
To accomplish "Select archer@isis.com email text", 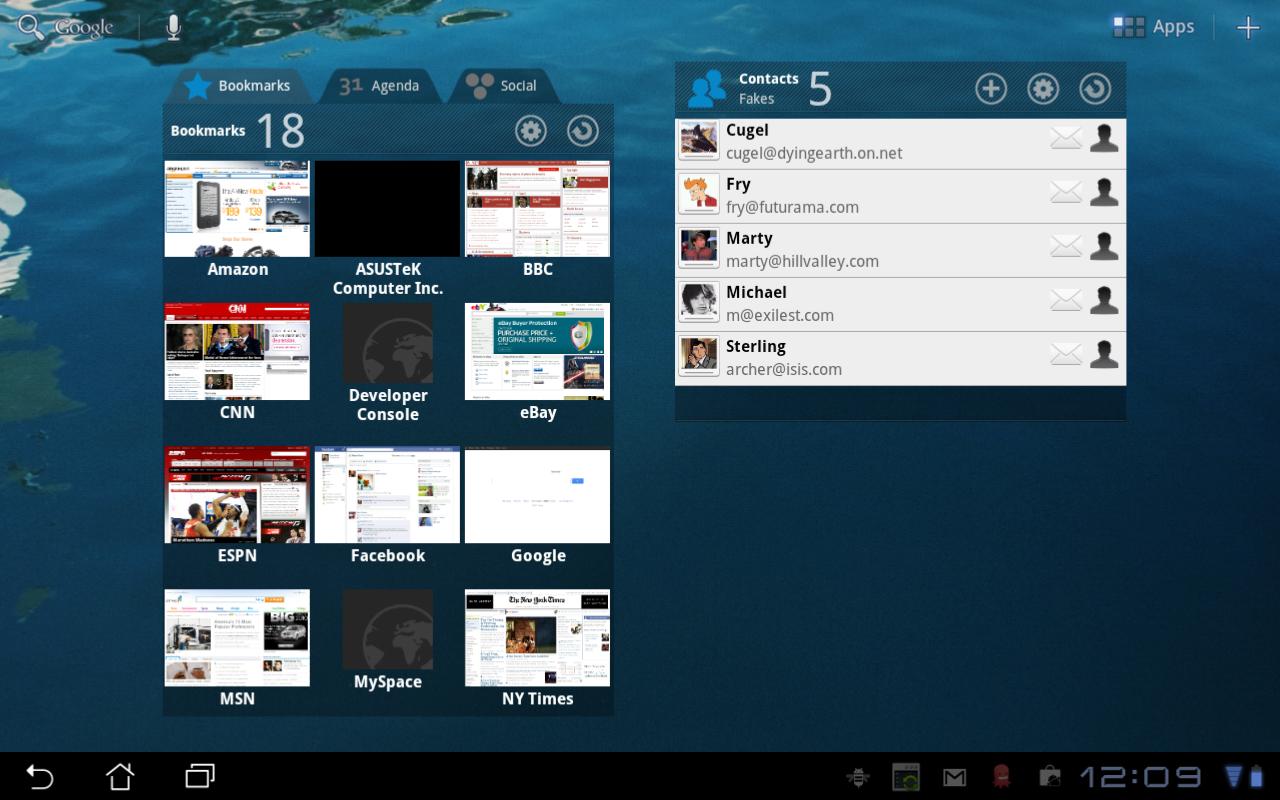I will point(784,369).
